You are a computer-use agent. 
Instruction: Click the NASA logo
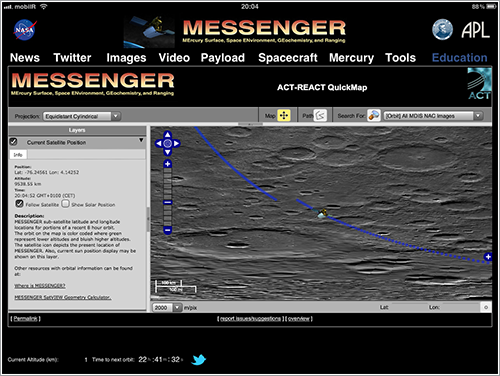25,30
